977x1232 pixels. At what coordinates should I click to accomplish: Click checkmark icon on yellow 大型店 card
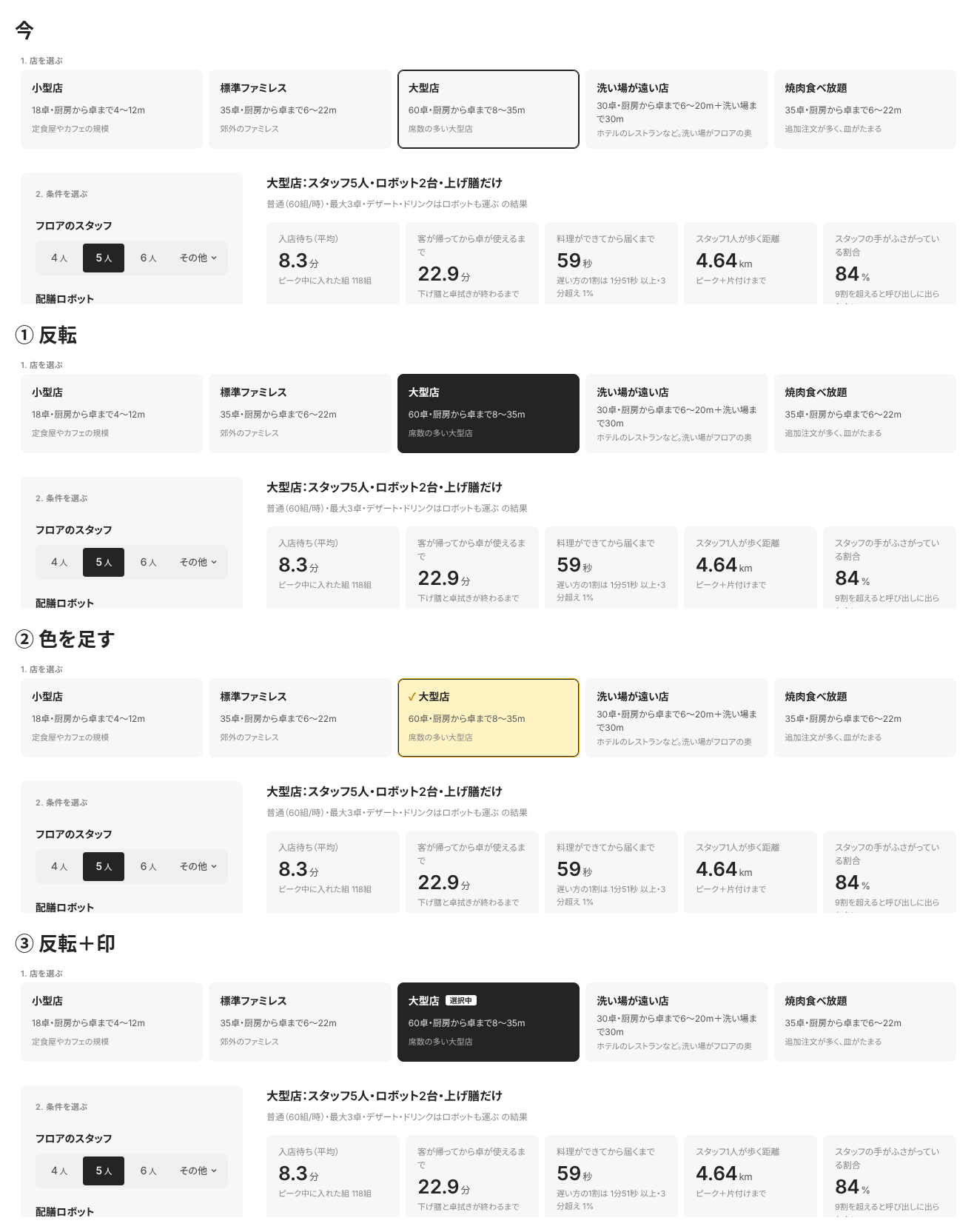[412, 697]
